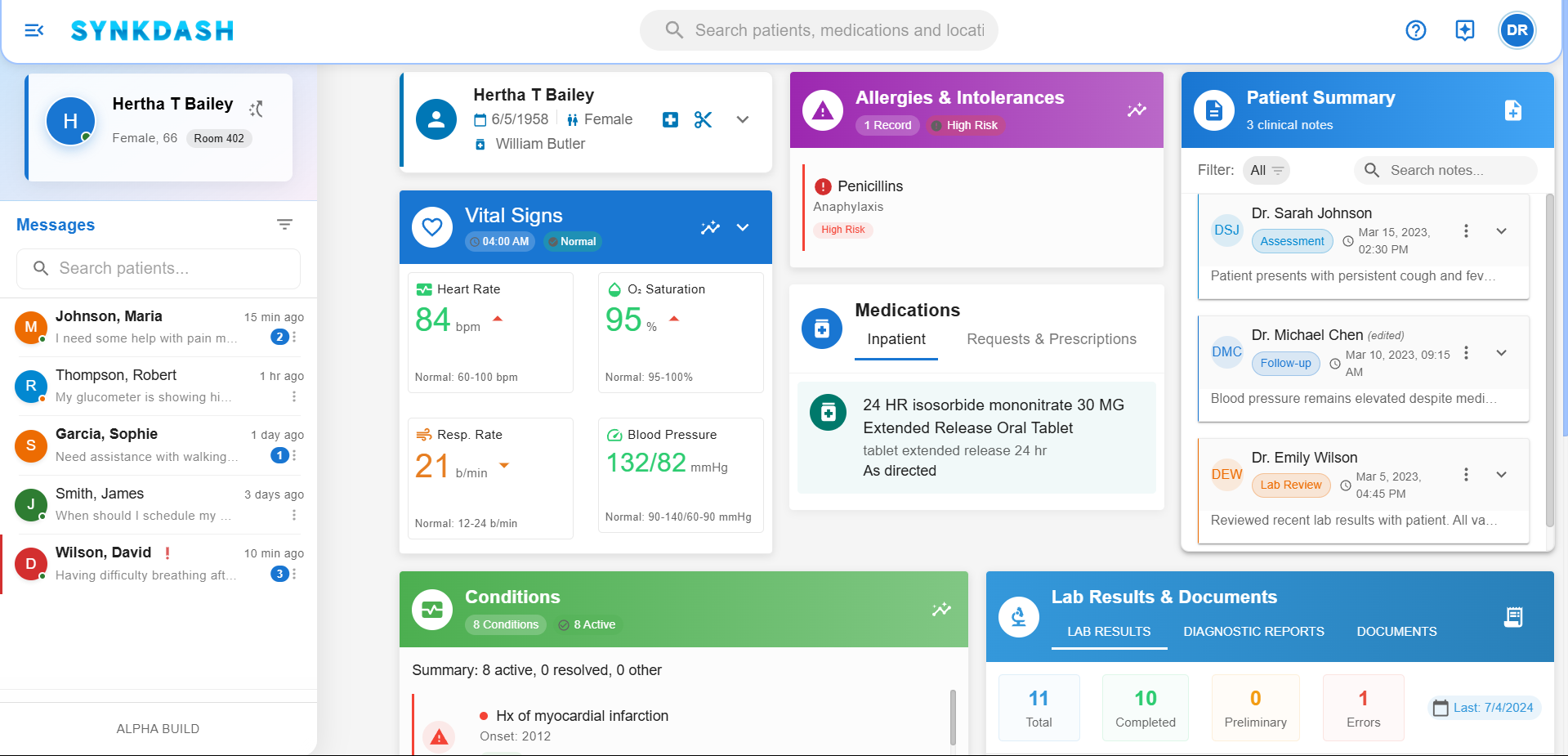
Task: Open options menu for Garcia, Sophie message
Action: pos(294,455)
